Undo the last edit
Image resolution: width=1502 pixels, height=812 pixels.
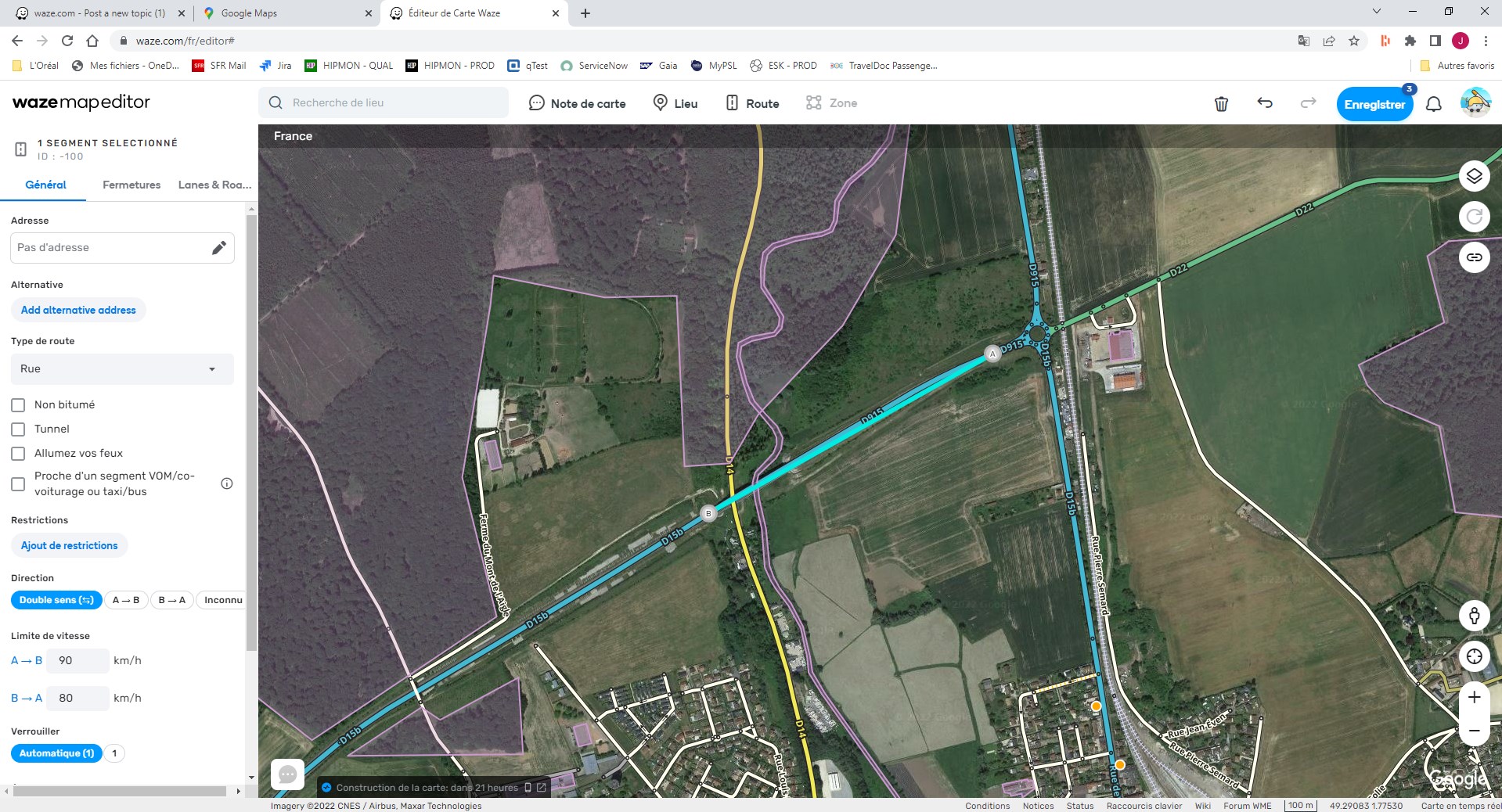(x=1265, y=103)
